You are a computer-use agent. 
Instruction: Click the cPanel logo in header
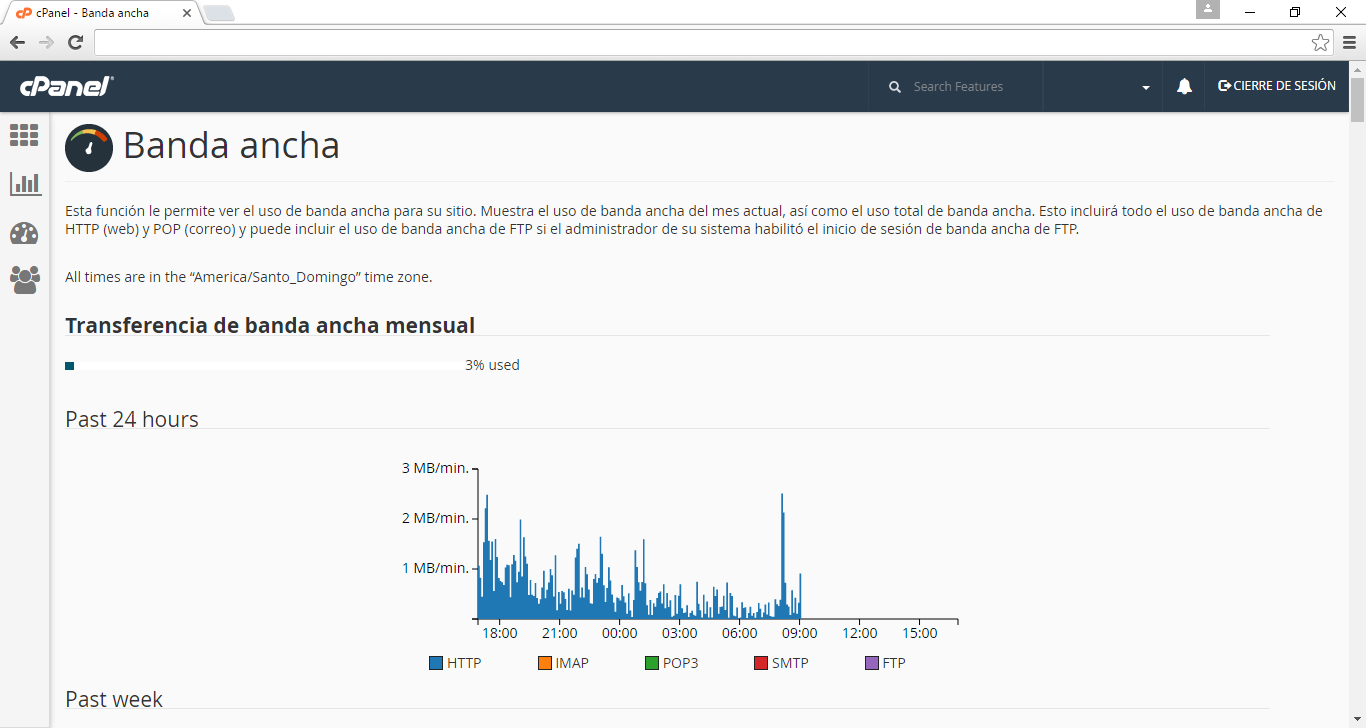pyautogui.click(x=67, y=87)
